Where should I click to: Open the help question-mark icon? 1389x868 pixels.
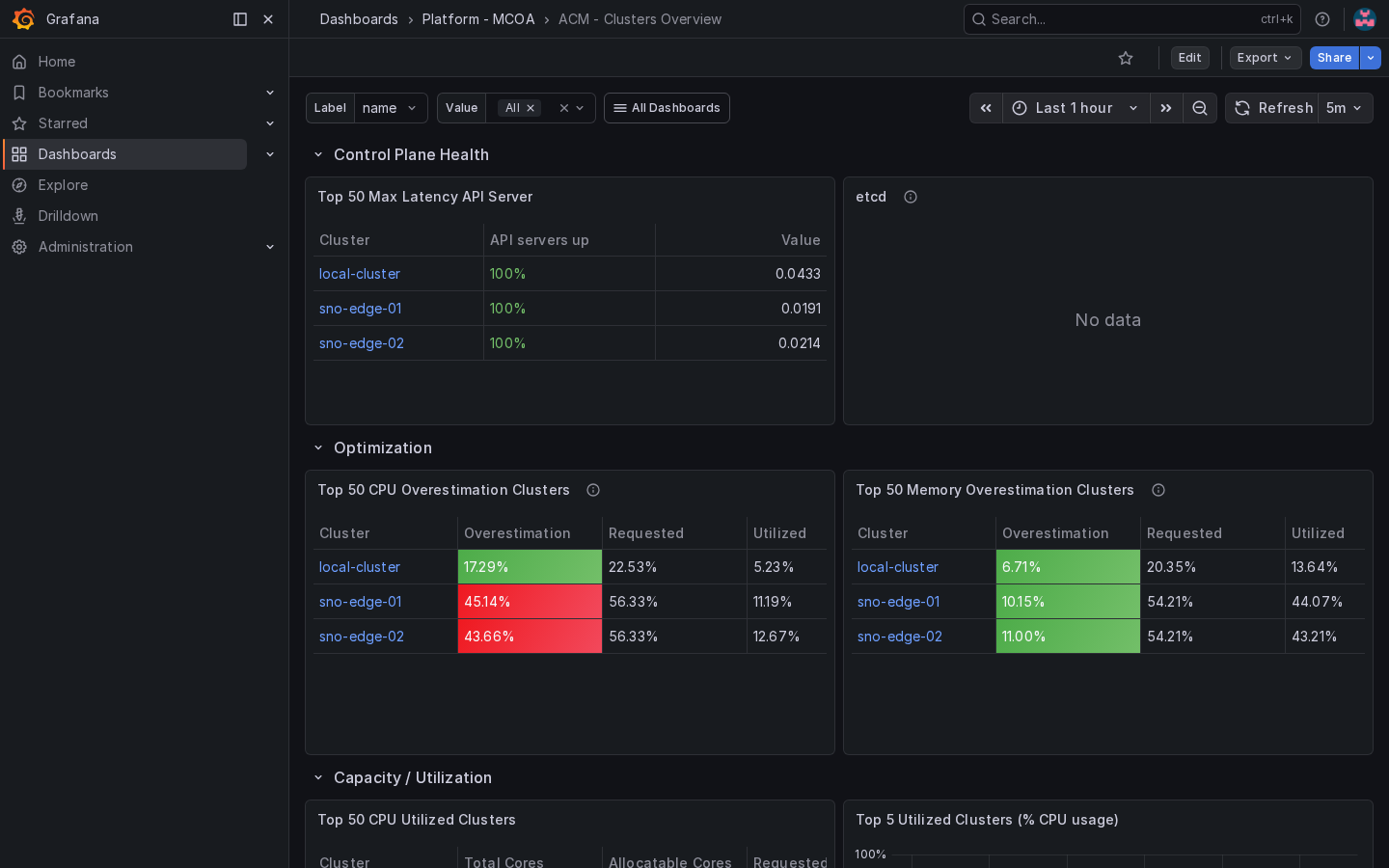1322,19
